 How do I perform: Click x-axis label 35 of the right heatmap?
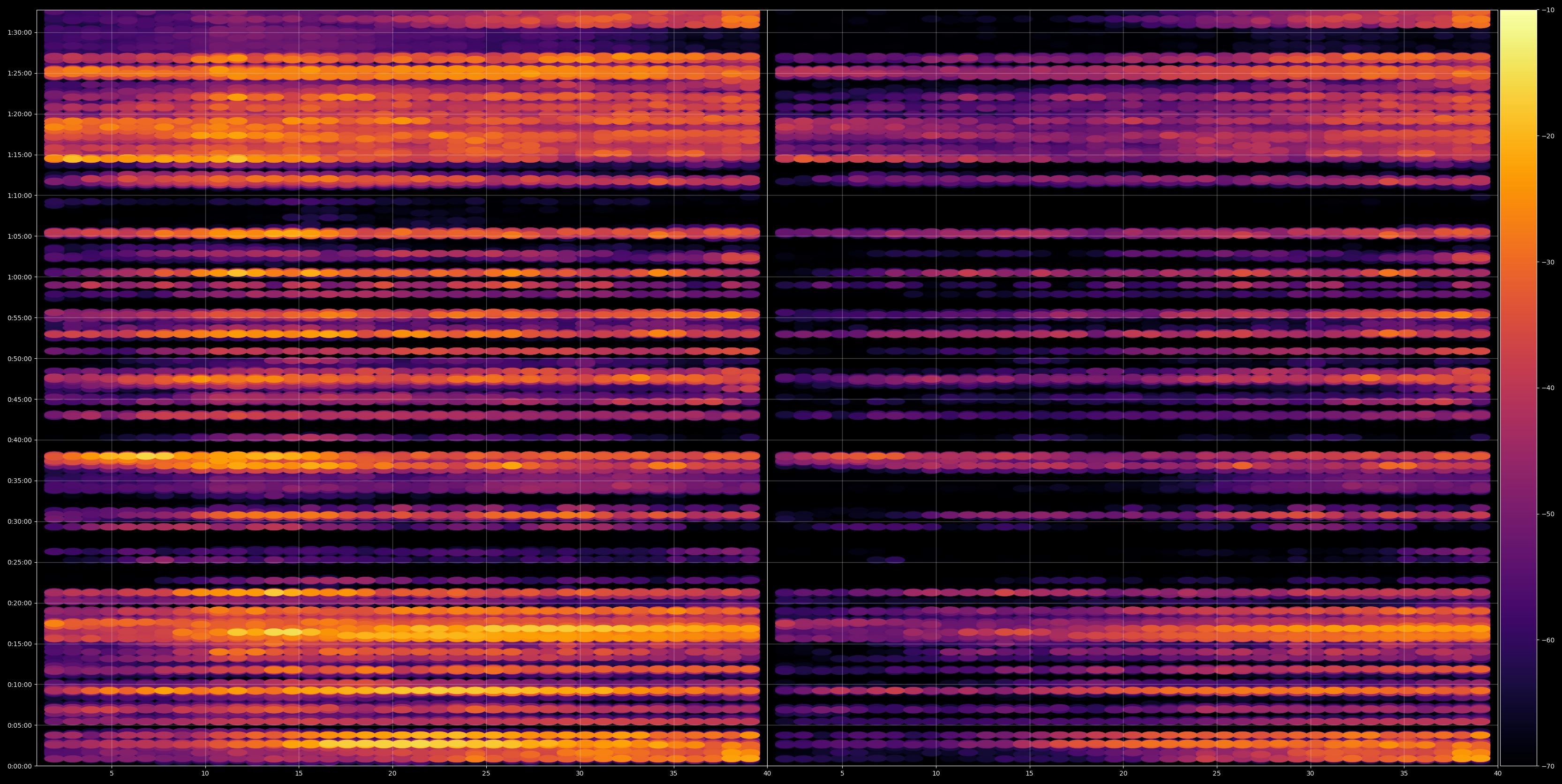click(1404, 774)
